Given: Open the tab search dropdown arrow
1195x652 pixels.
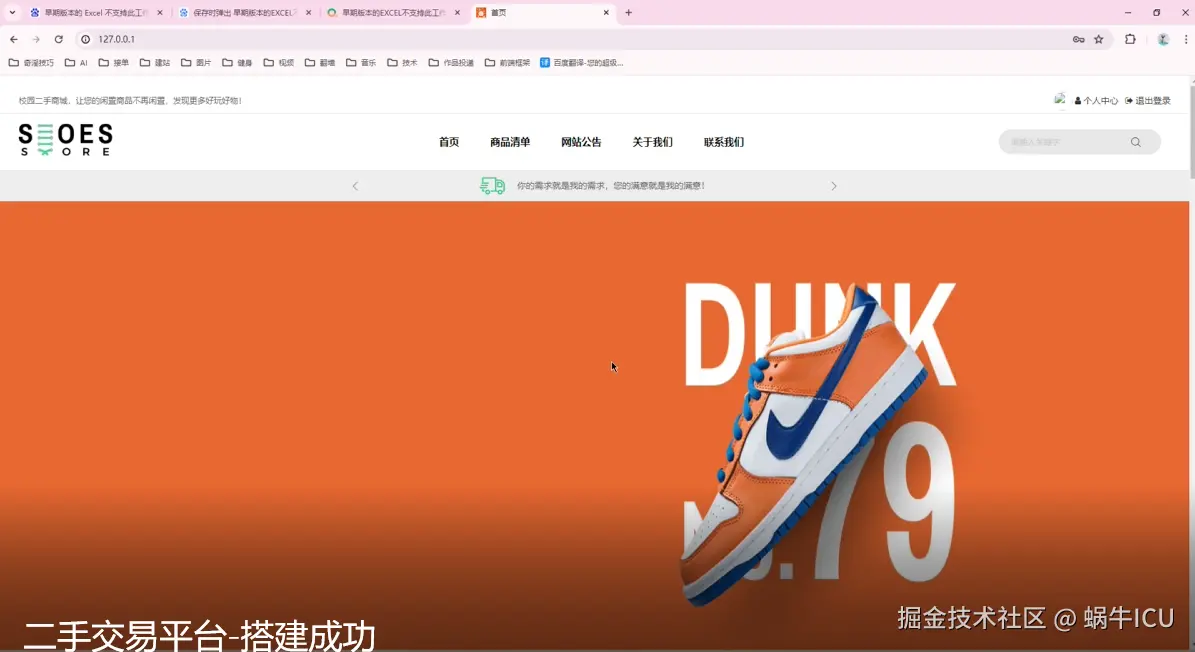Looking at the screenshot, I should click(12, 12).
